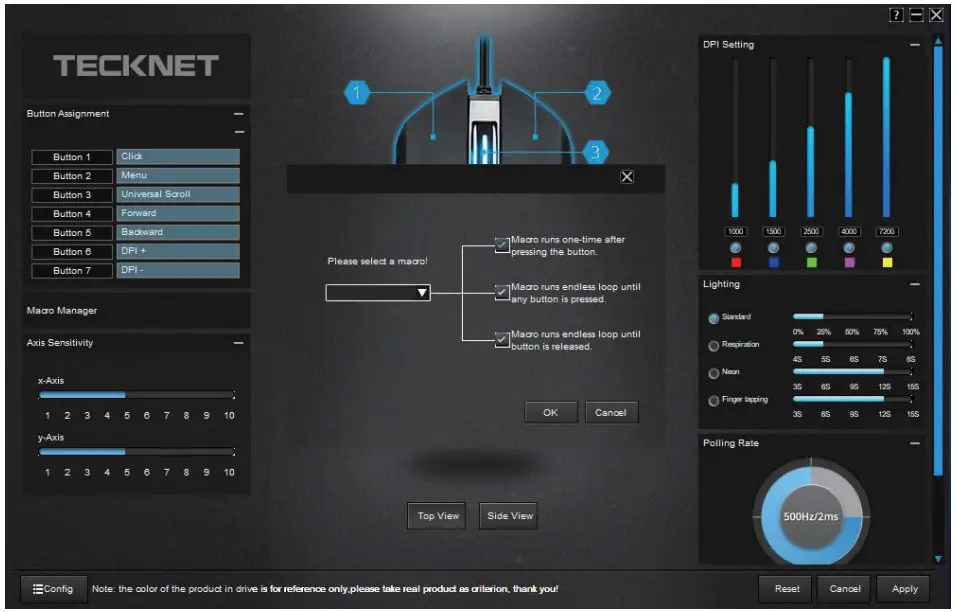This screenshot has height=612, width=957.
Task: Adjust Neon speed slider
Action: pos(853,372)
